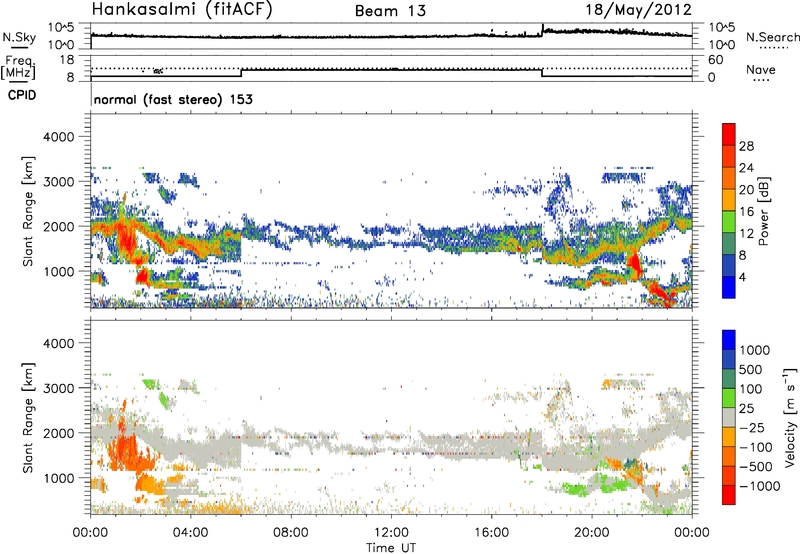Click the "N.Search" legend label
The height and width of the screenshot is (554, 800).
click(772, 37)
